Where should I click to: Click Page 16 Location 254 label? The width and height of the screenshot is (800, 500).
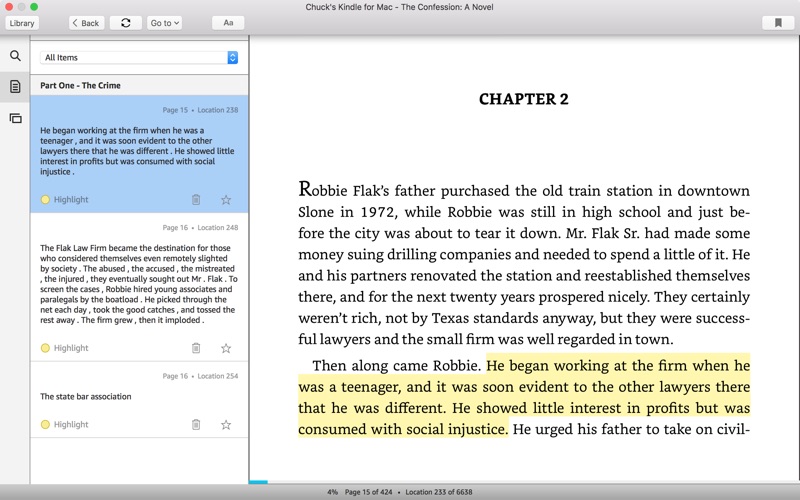click(200, 376)
